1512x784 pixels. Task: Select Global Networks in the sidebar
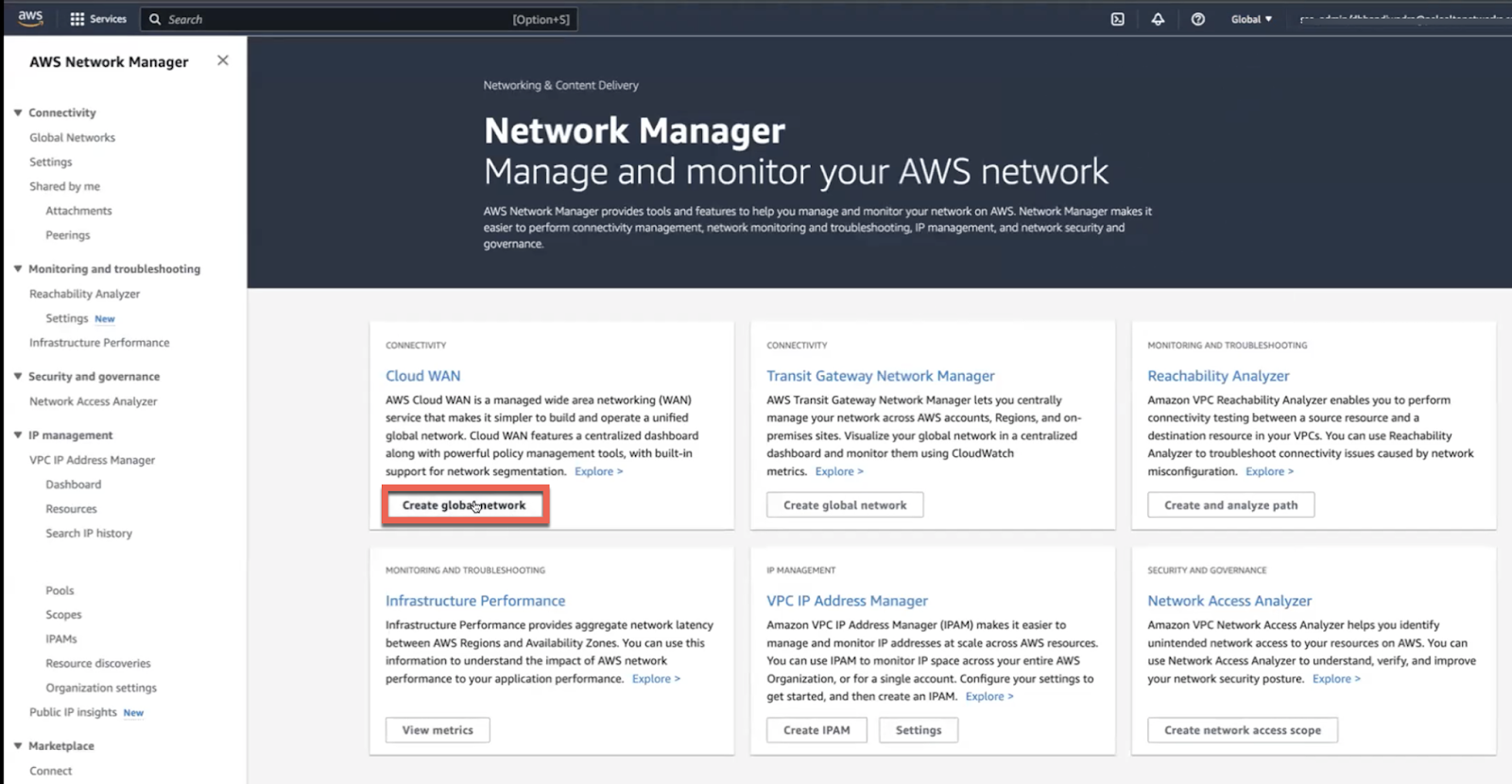(x=72, y=138)
